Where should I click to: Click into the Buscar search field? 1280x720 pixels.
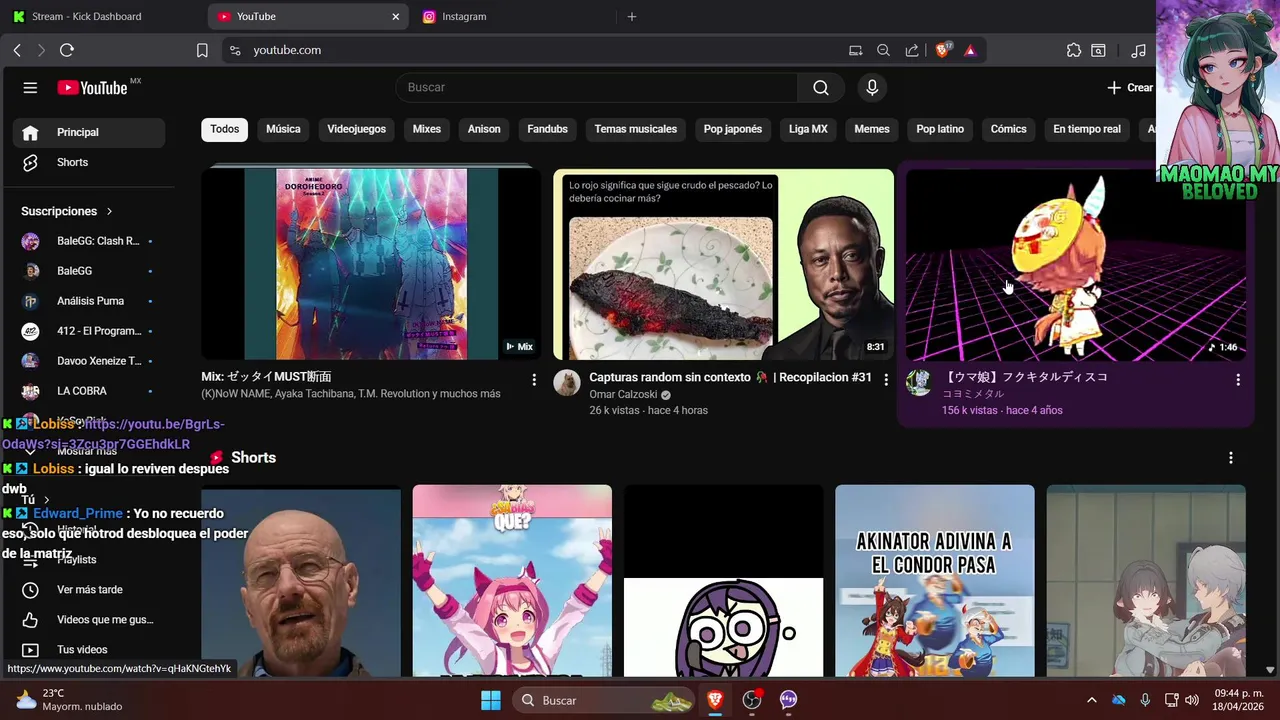click(597, 88)
